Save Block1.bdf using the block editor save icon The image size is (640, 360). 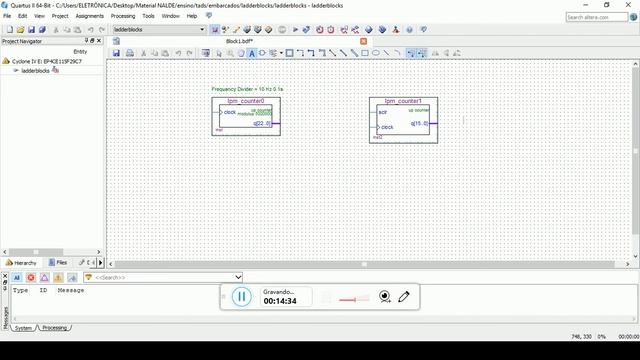click(116, 53)
